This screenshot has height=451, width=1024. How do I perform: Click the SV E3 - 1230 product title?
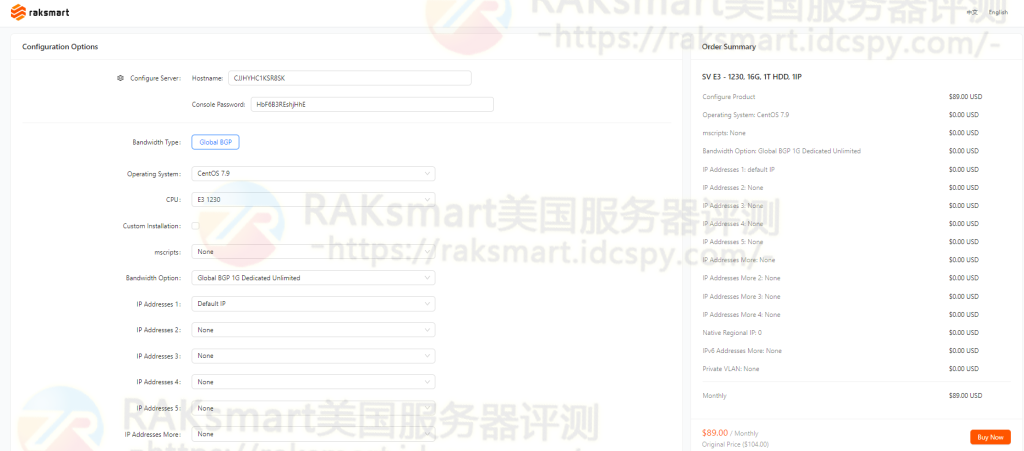tap(752, 77)
